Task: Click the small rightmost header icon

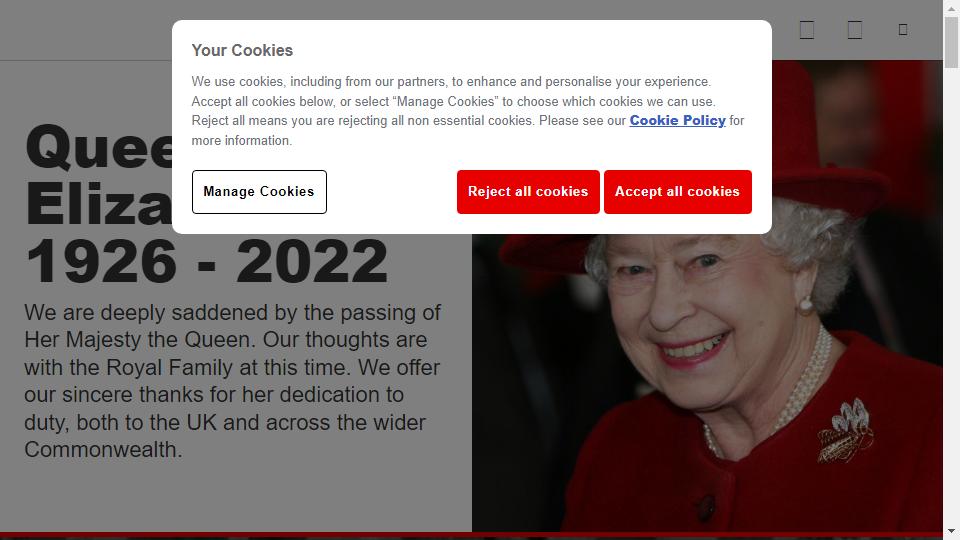Action: (x=902, y=29)
